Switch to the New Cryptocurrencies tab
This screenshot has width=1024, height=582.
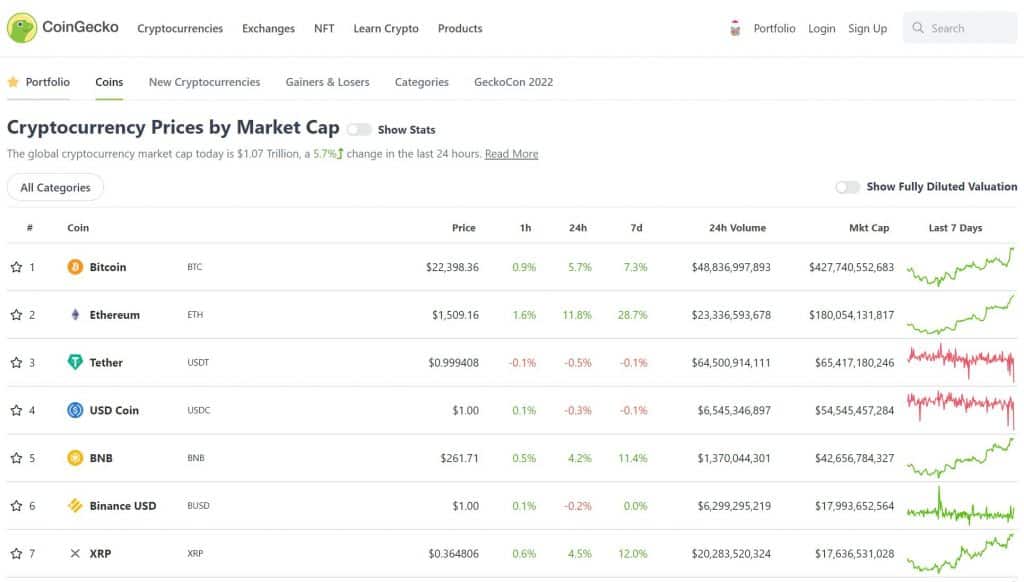pos(204,82)
